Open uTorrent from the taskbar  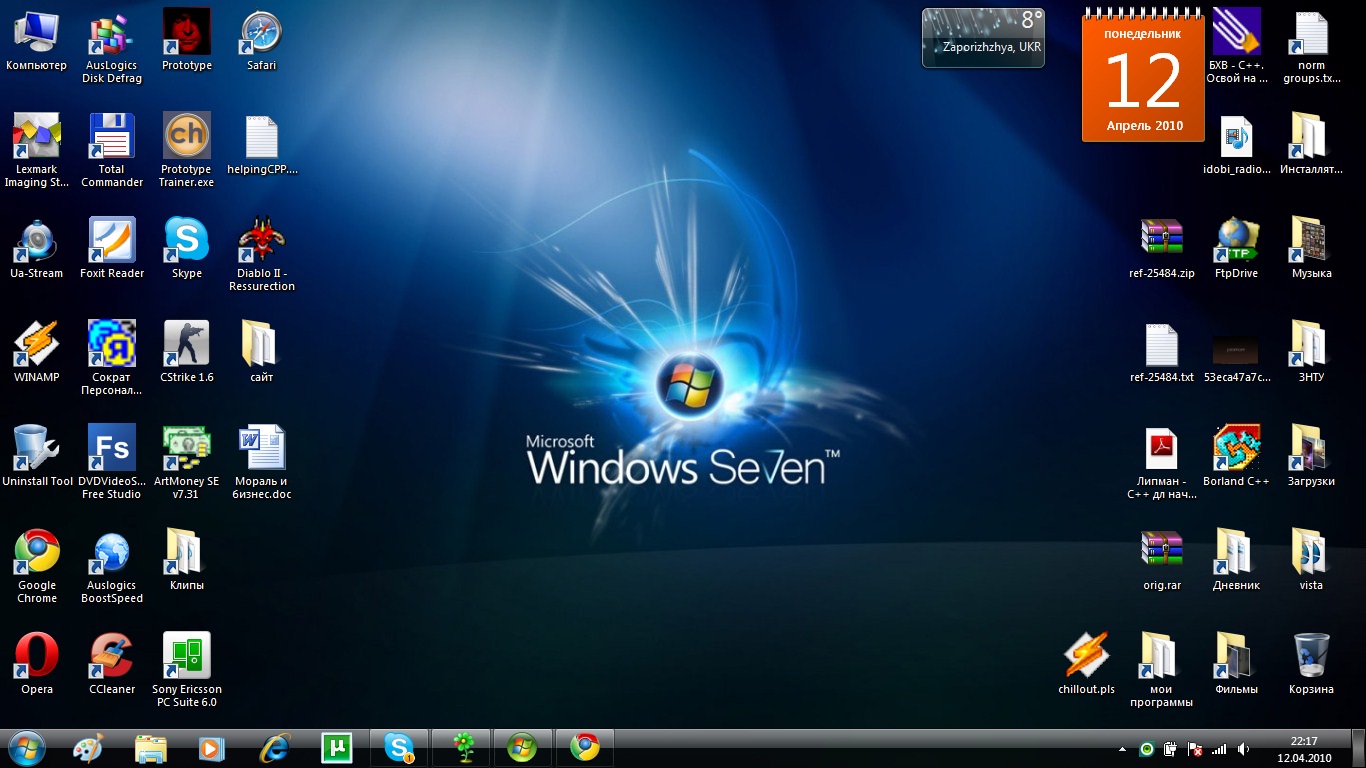336,748
